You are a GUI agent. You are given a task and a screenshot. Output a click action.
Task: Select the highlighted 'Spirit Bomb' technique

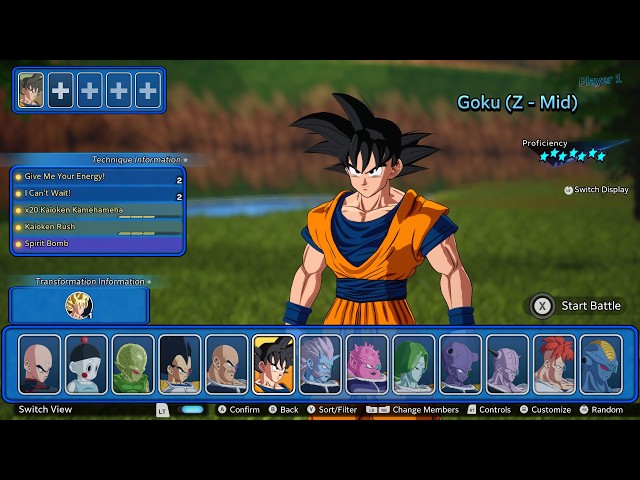(98, 244)
